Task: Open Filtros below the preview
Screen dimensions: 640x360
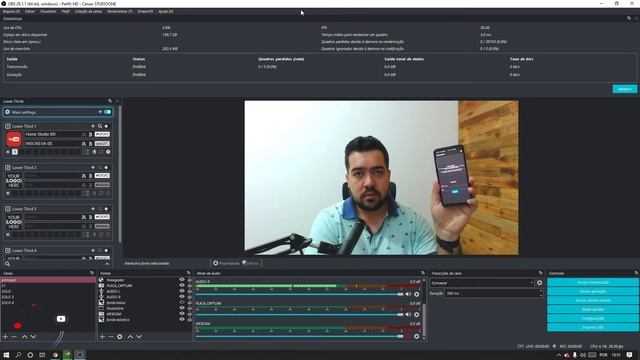Action: (x=251, y=263)
